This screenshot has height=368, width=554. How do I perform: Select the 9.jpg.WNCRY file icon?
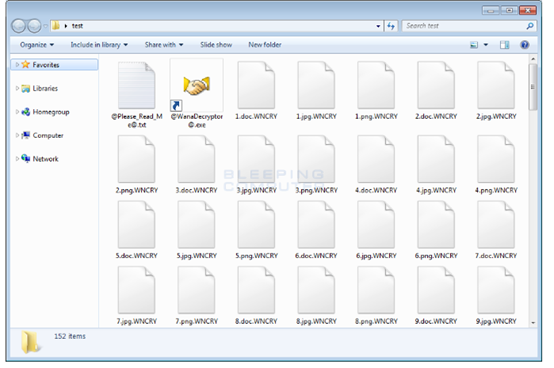pos(496,290)
